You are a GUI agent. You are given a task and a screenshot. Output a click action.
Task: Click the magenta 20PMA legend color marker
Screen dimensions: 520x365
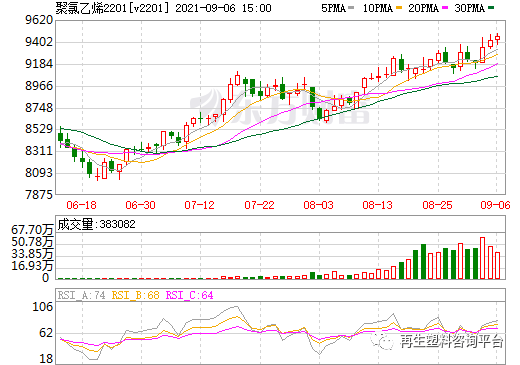point(445,7)
